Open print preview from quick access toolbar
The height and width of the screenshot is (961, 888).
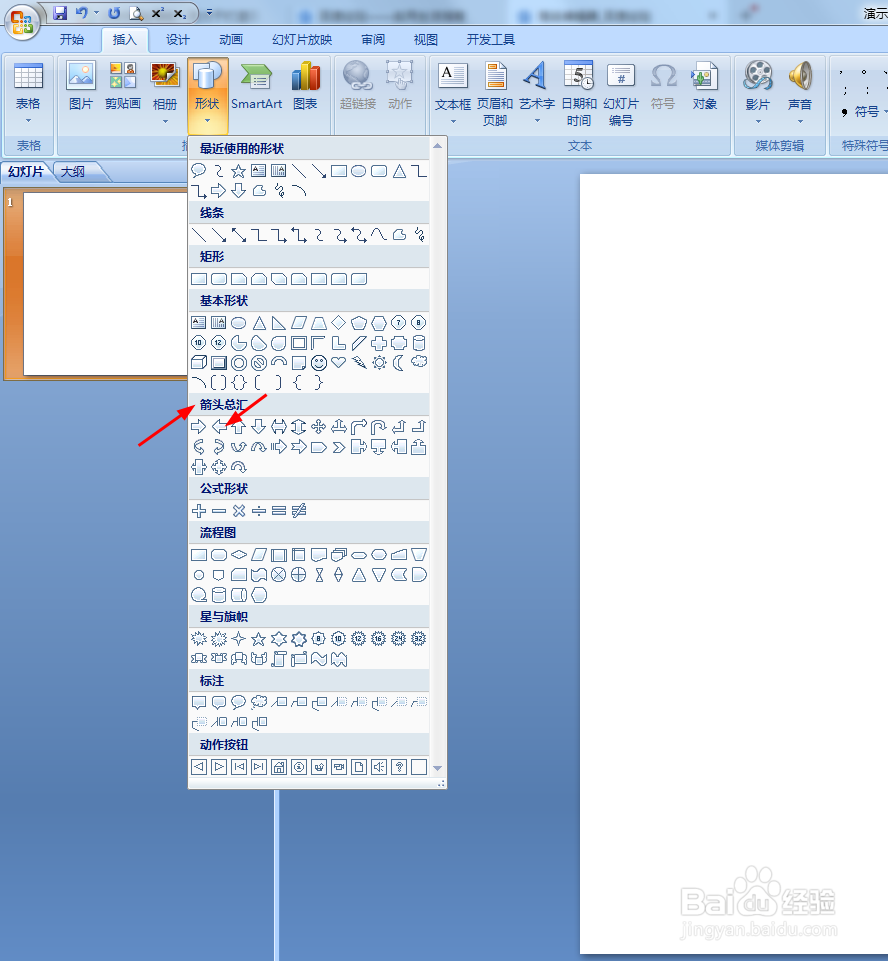(136, 13)
